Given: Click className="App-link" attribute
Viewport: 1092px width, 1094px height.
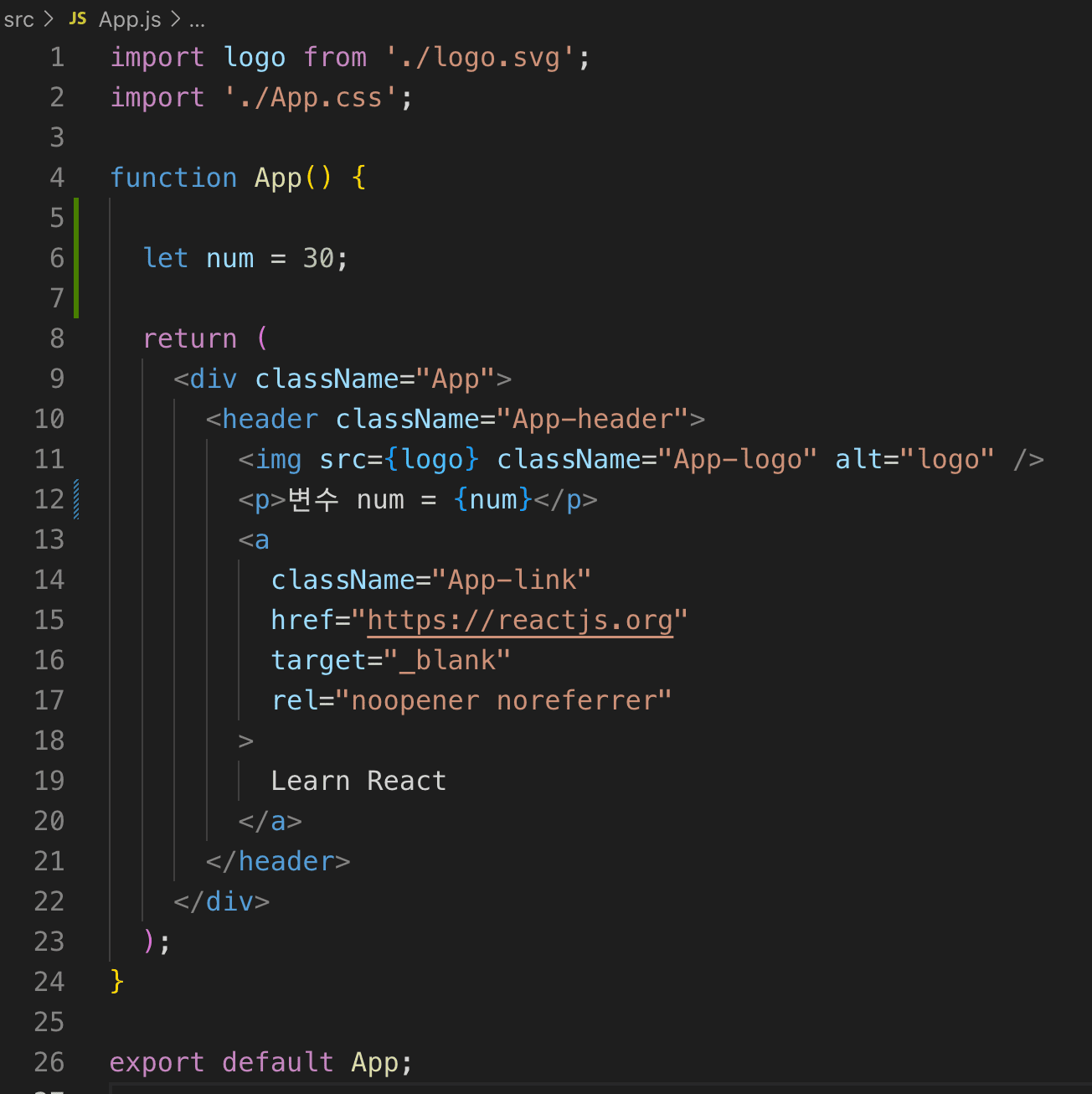Looking at the screenshot, I should 431,580.
